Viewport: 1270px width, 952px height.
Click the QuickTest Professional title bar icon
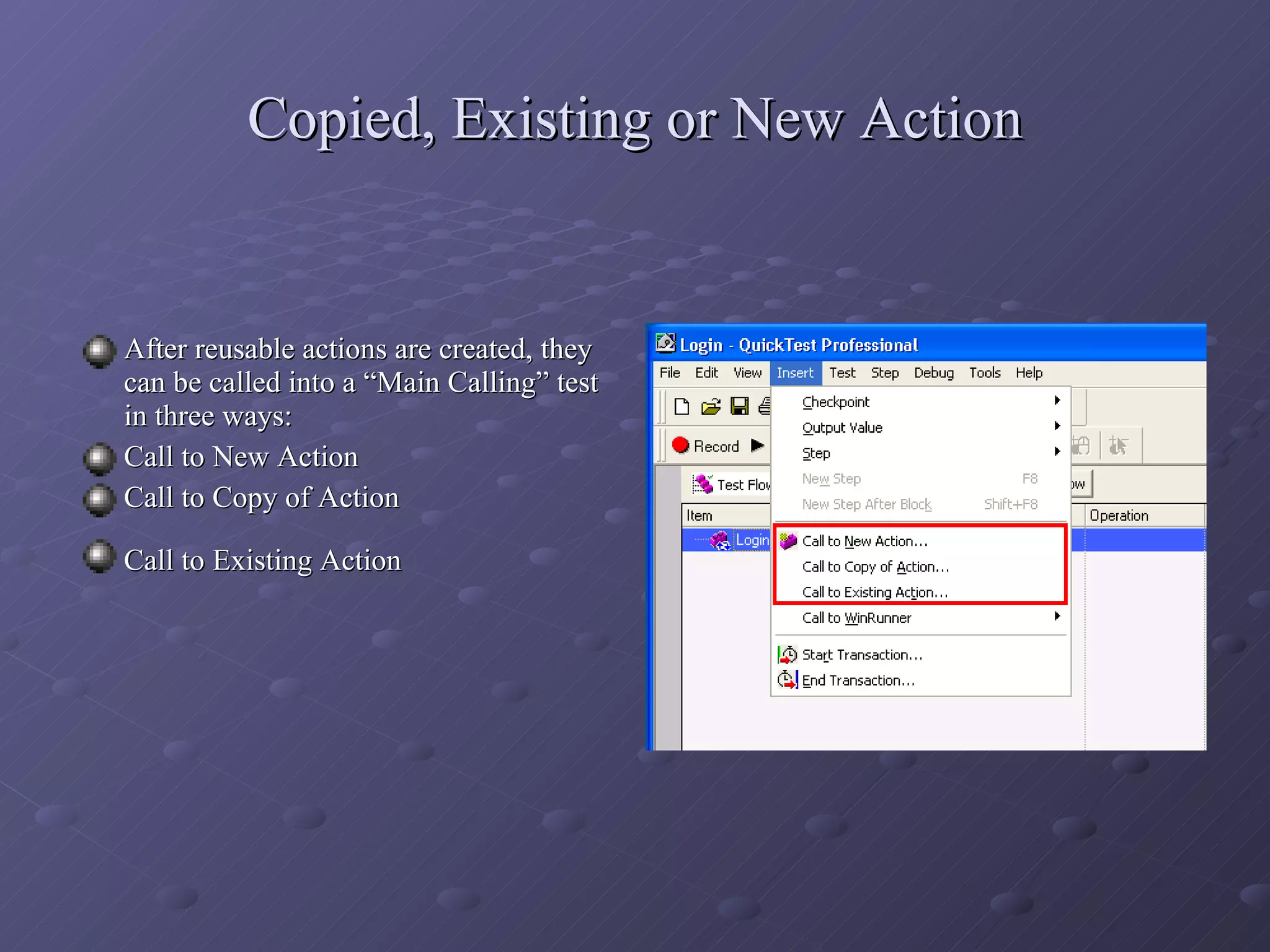point(665,343)
